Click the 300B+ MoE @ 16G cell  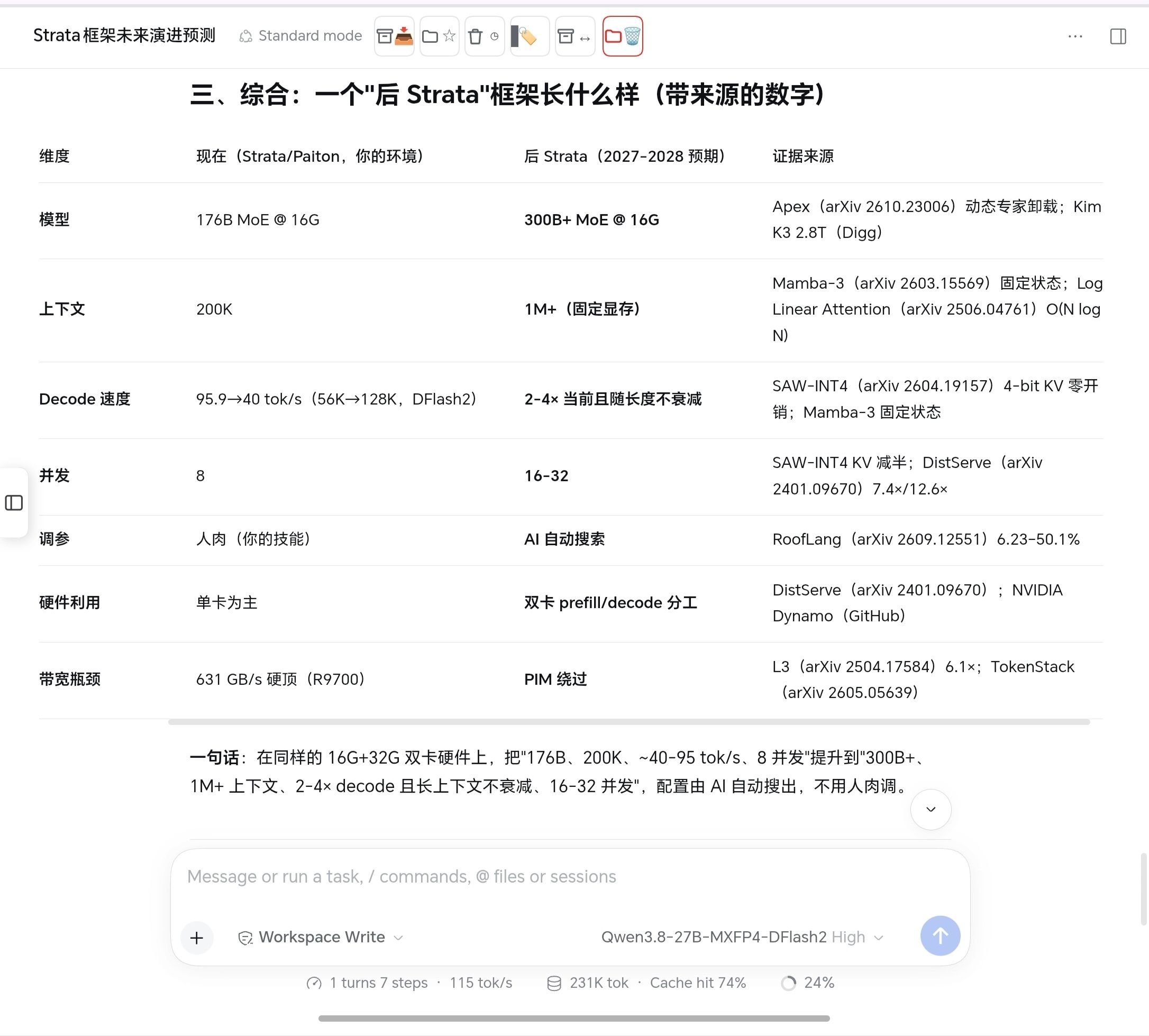(x=591, y=221)
